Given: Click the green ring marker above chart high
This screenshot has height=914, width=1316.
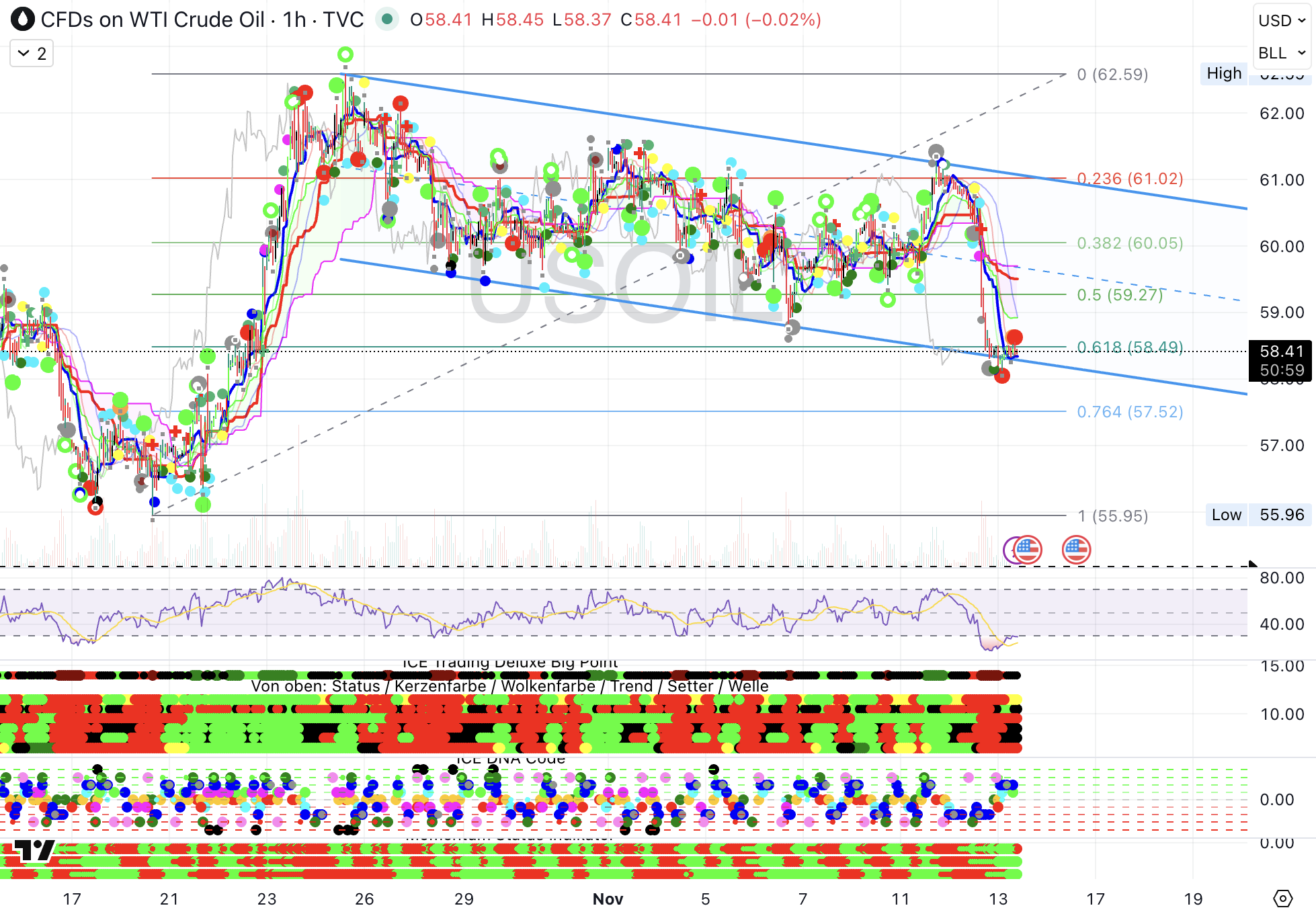Looking at the screenshot, I should pyautogui.click(x=345, y=54).
